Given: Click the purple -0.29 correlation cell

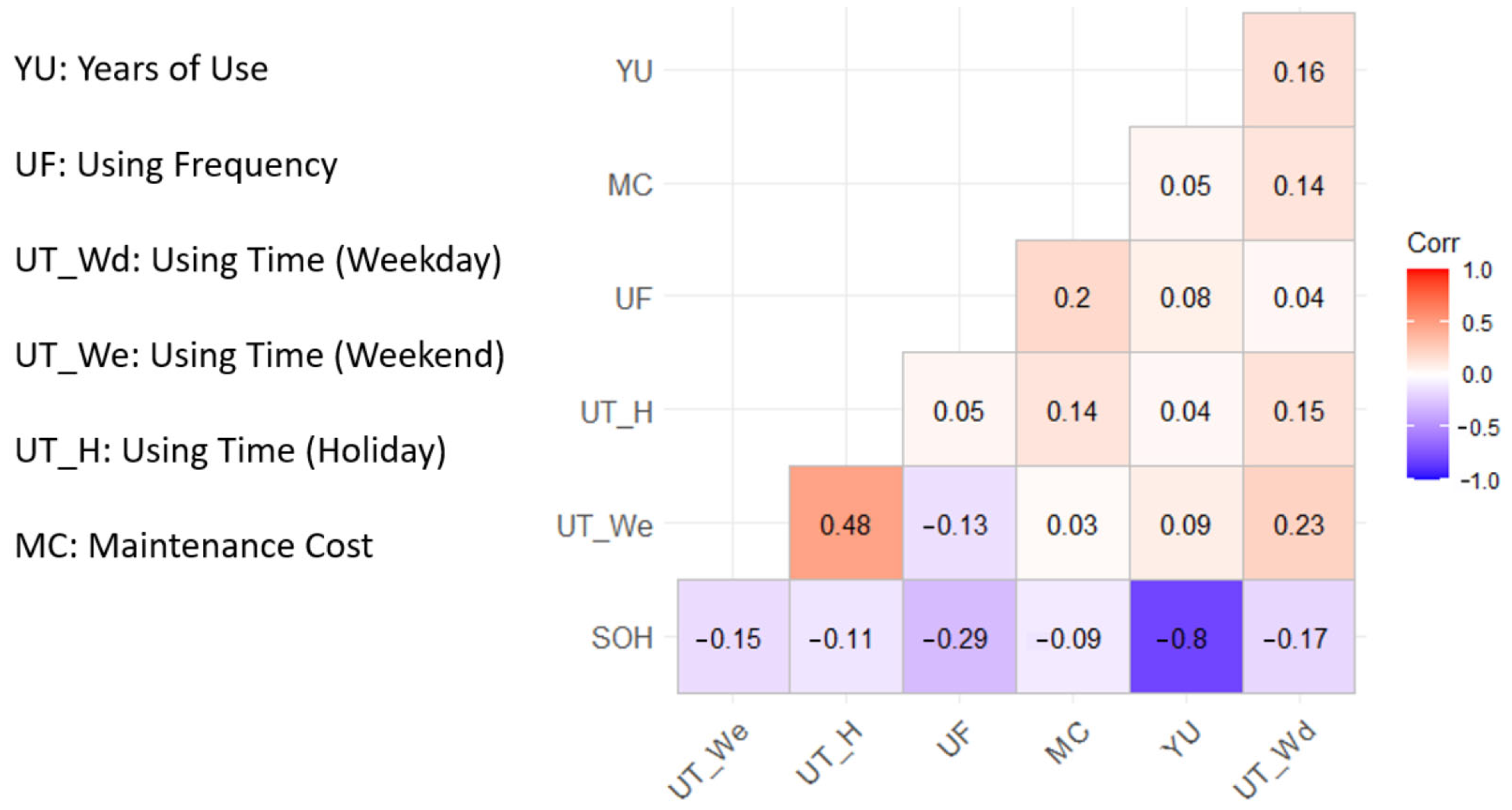Looking at the screenshot, I should point(959,637).
